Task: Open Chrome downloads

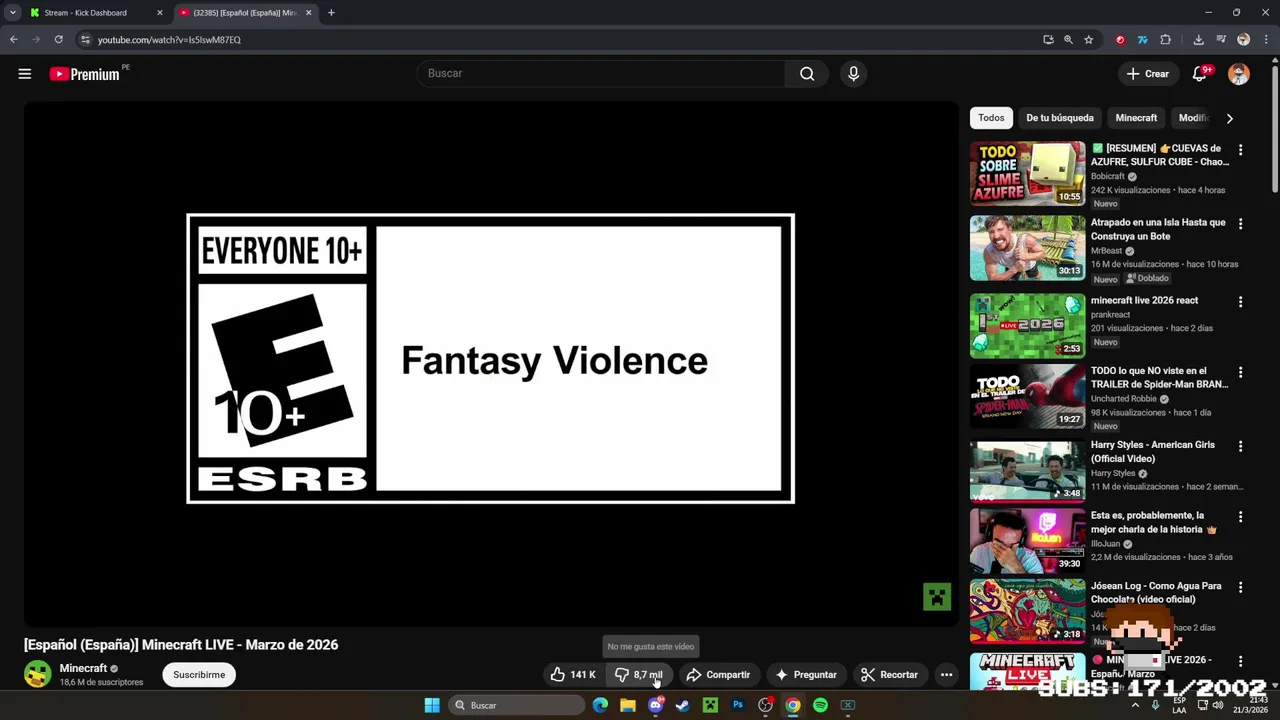Action: (1198, 40)
